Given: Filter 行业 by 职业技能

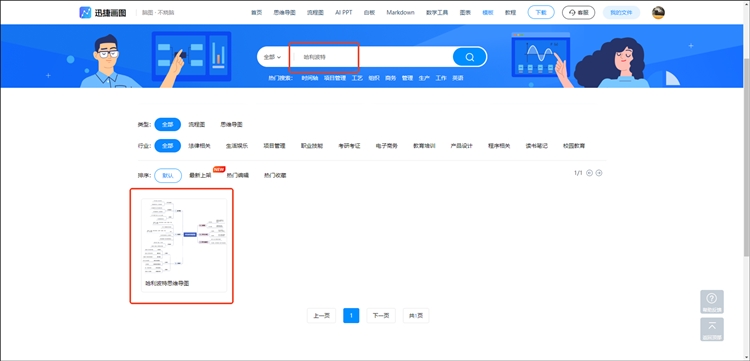Looking at the screenshot, I should [312, 146].
